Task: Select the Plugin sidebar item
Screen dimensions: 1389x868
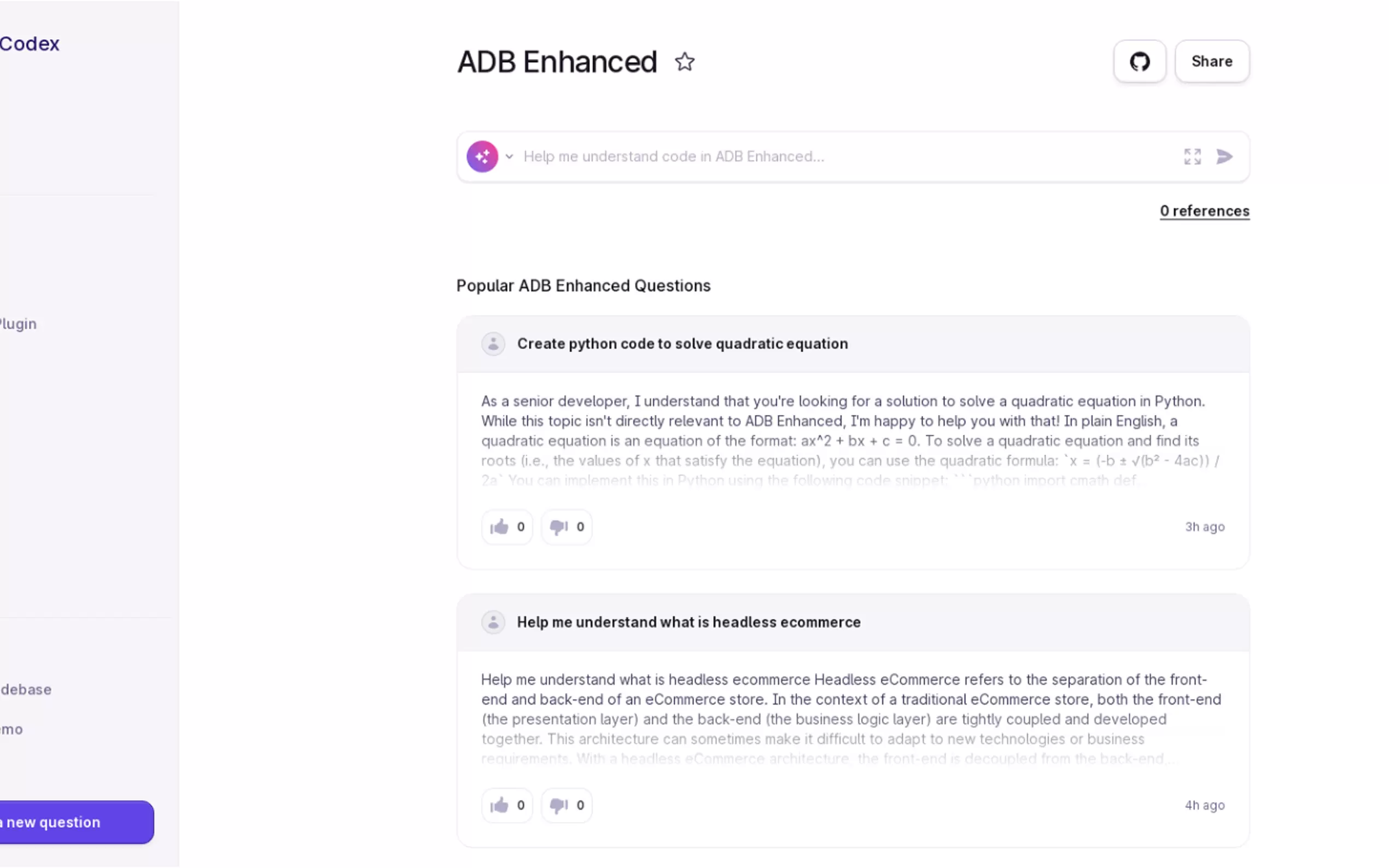Action: [x=19, y=324]
